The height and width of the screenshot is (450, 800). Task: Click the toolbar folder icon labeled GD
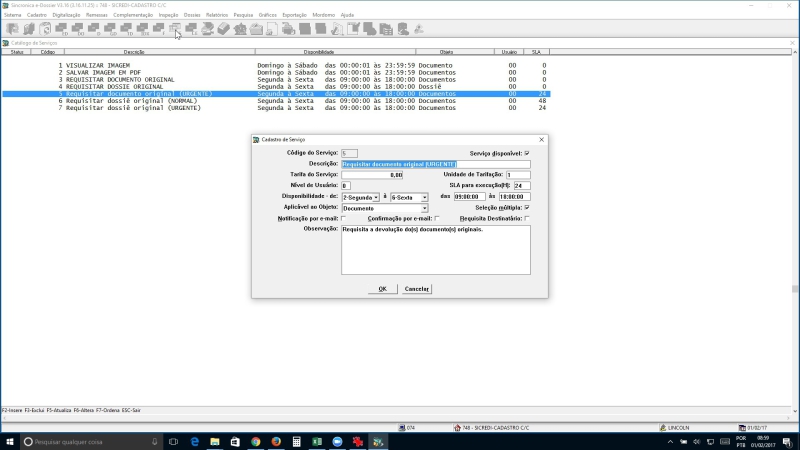click(x=110, y=29)
